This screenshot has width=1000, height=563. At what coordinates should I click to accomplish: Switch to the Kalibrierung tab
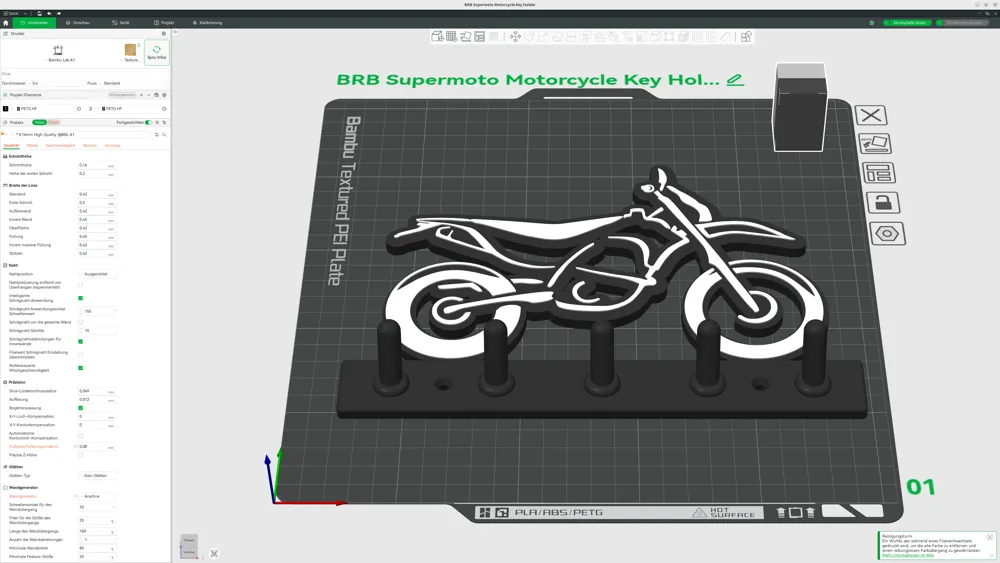(207, 22)
